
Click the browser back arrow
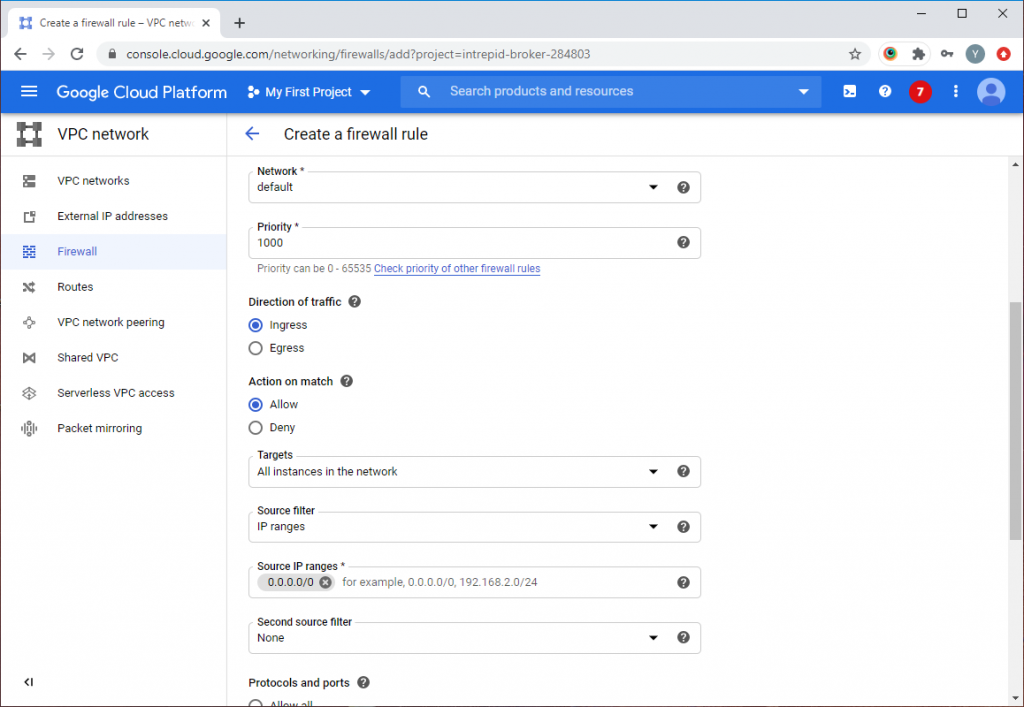[21, 54]
